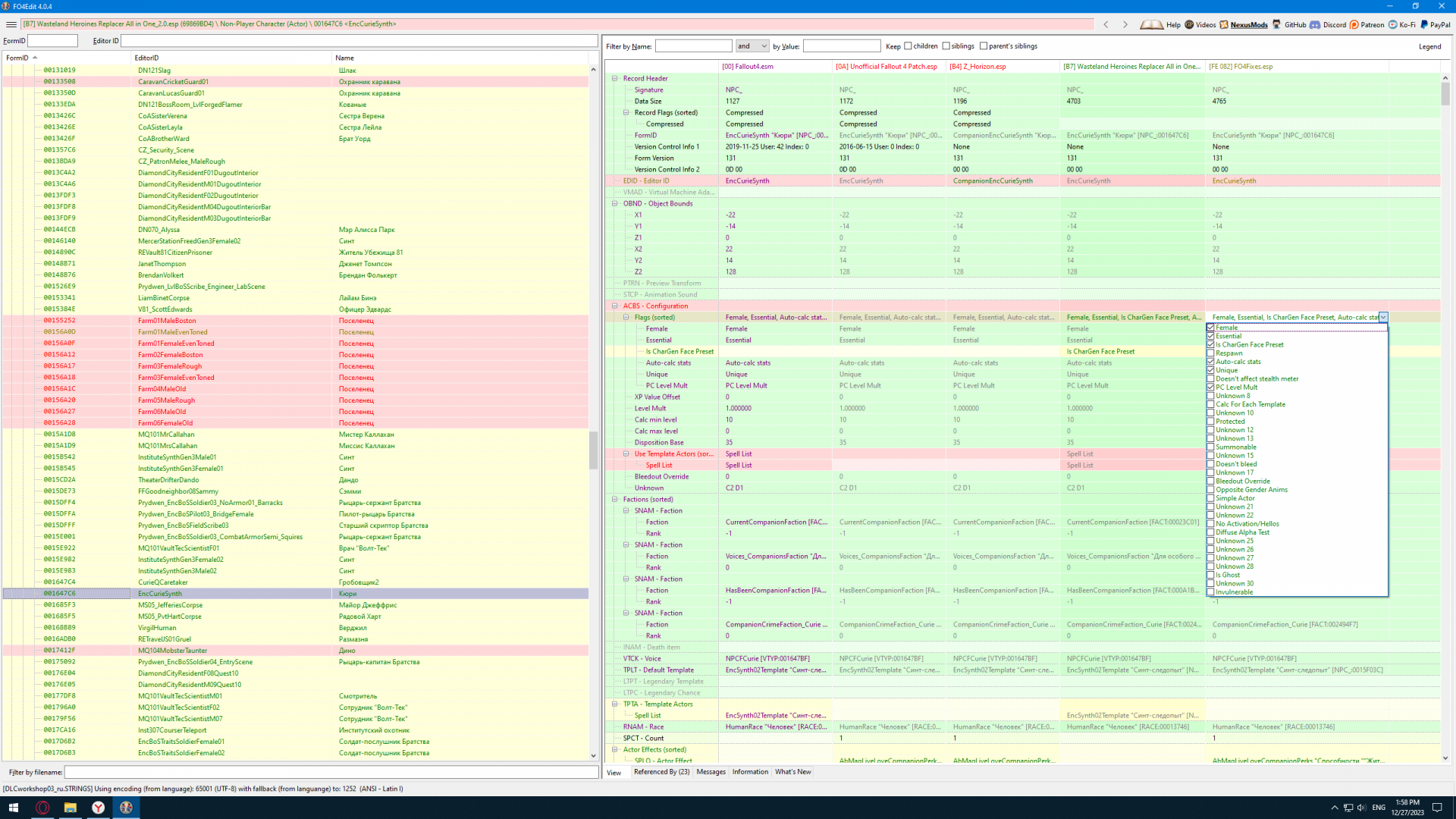Open the Messages tab
Image resolution: width=1456 pixels, height=819 pixels.
(711, 772)
